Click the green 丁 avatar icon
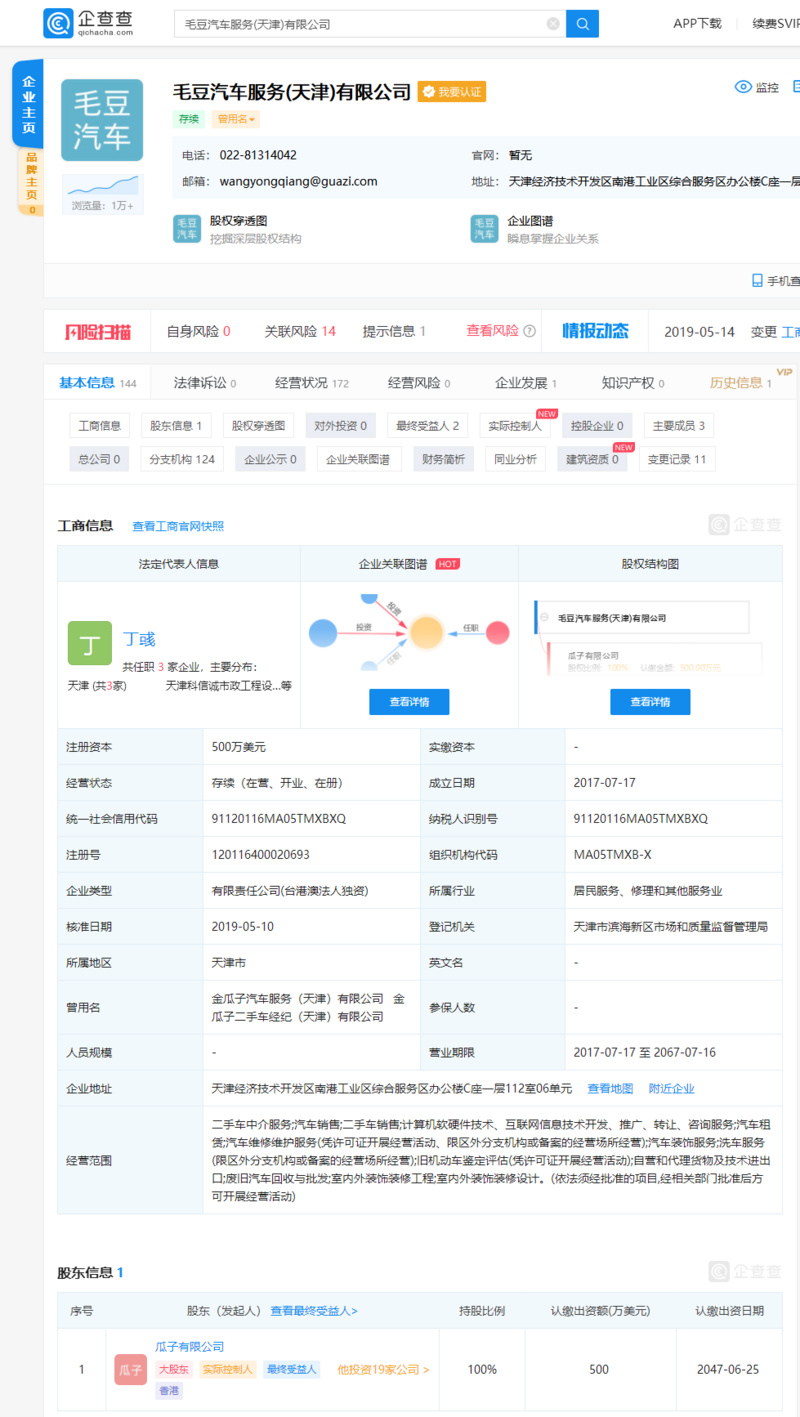800x1417 pixels. pyautogui.click(x=90, y=643)
